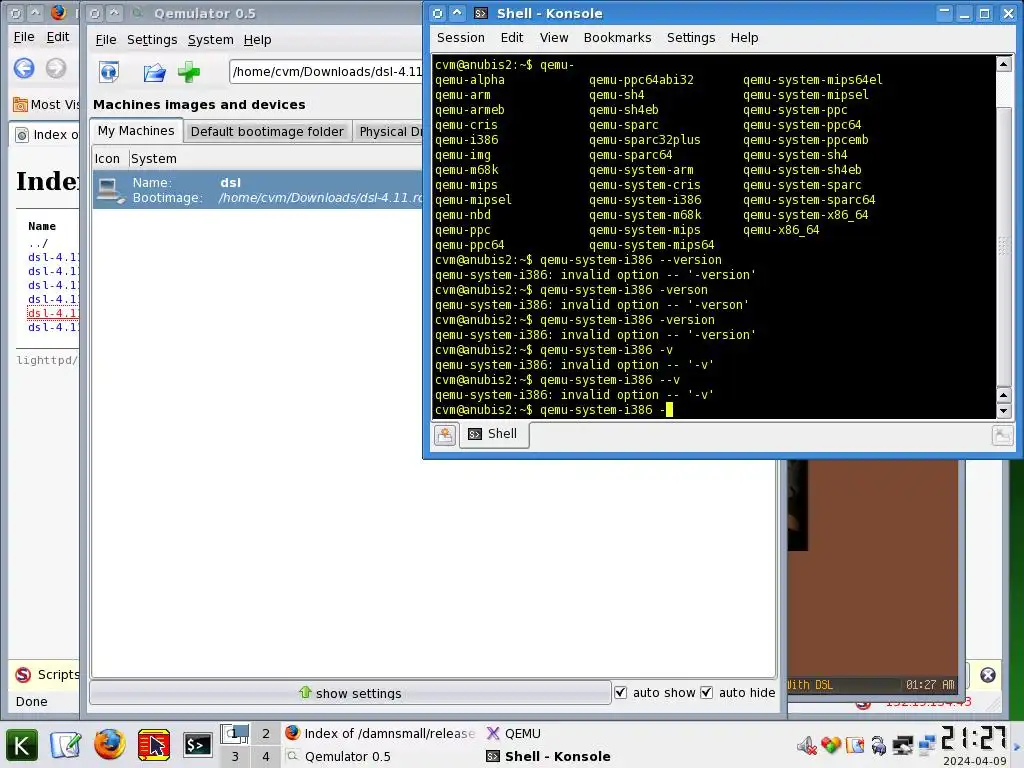
Task: Click Konsole scrollbar down arrow at bottom
Action: click(x=1004, y=411)
